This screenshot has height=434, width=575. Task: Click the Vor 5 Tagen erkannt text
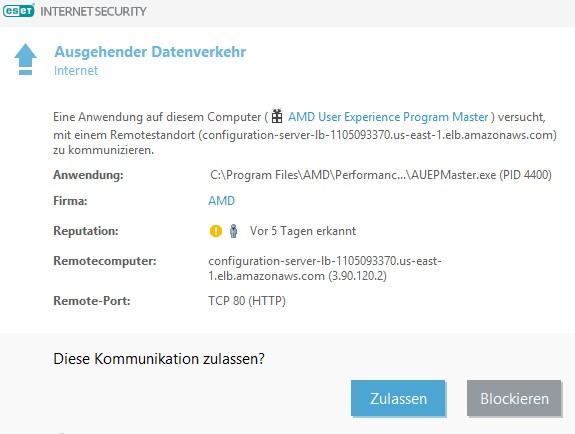[x=303, y=231]
